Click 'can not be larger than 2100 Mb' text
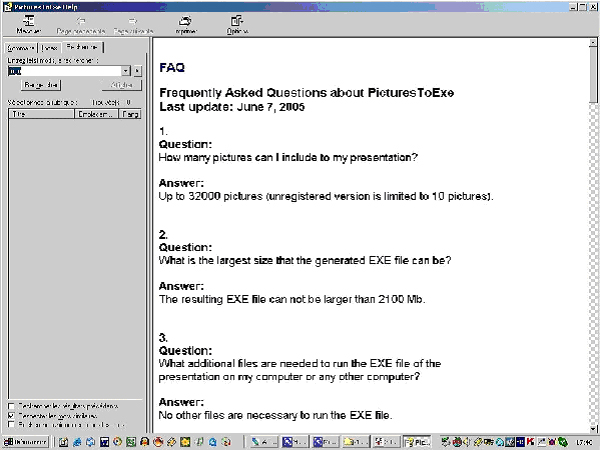This screenshot has height=450, width=600. (347, 299)
